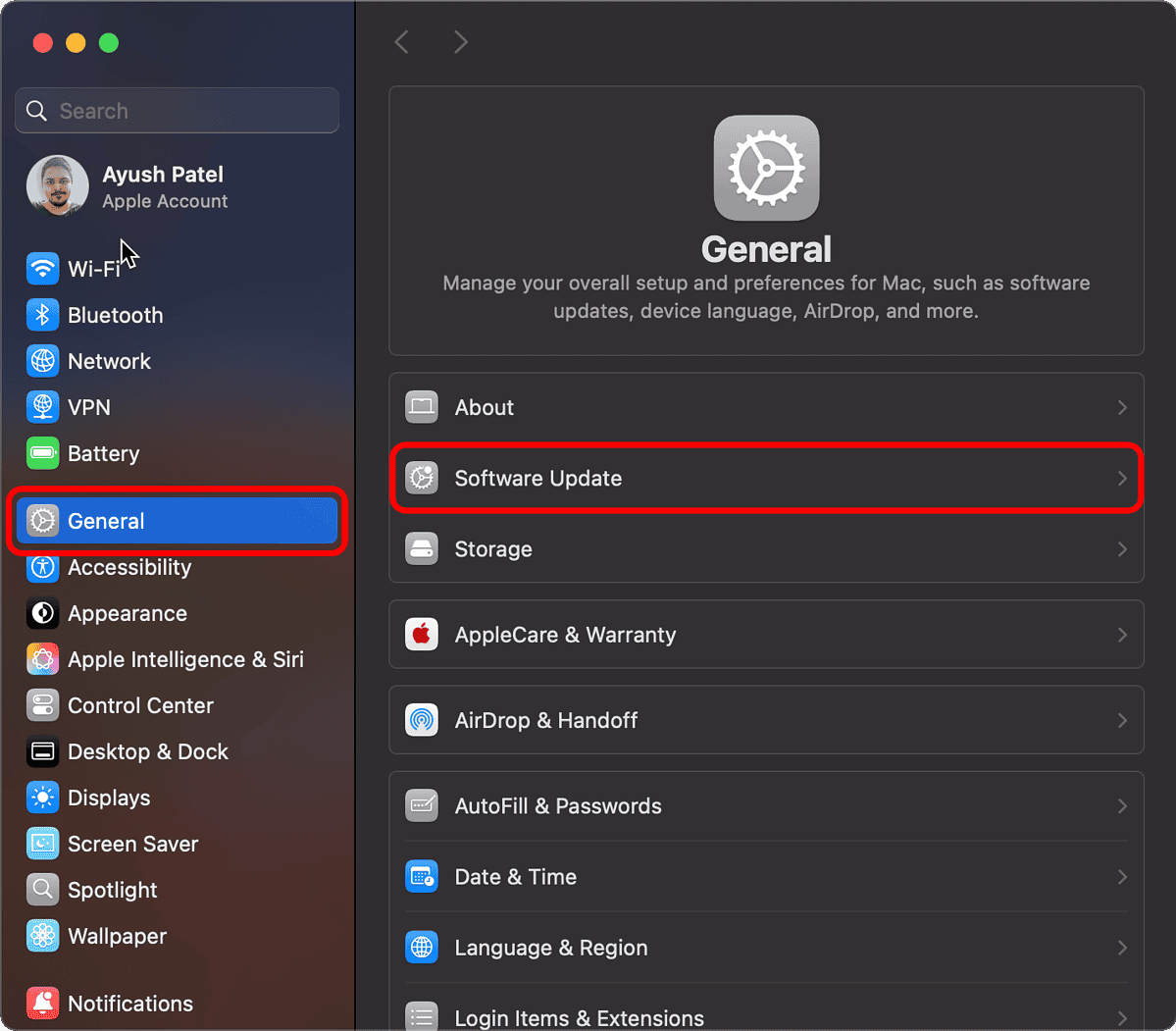Open Accessibility icon in sidebar

42,567
